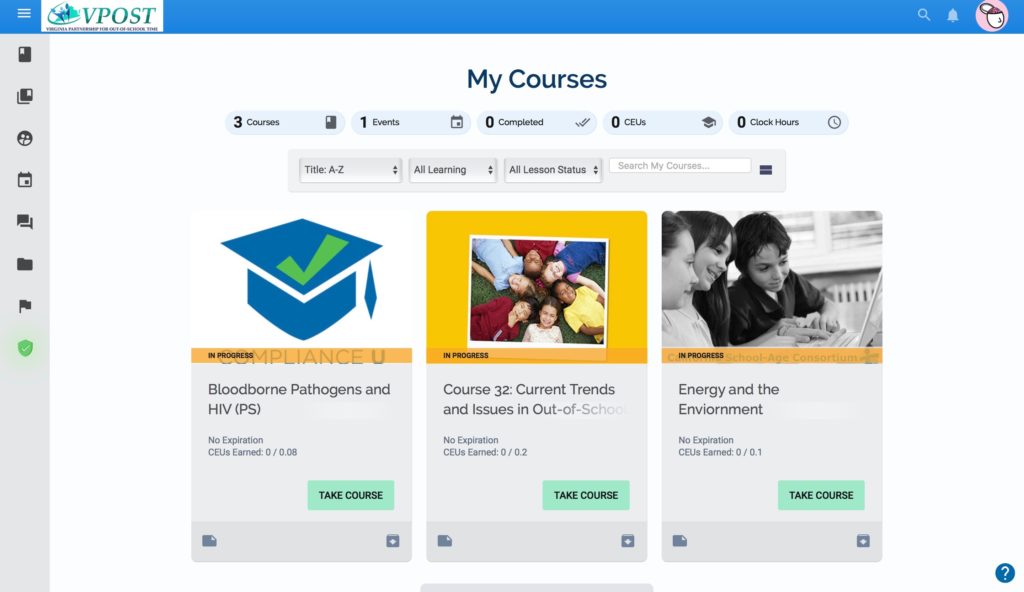Click CEUs Earned: 0 / 0.08 text
The image size is (1024, 592).
252,452
